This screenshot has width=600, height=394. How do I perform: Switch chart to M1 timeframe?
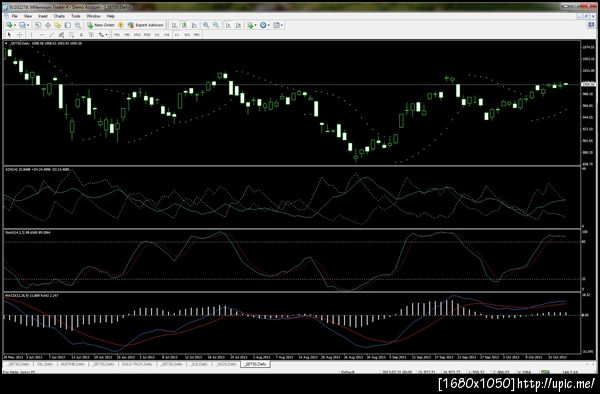pyautogui.click(x=117, y=34)
